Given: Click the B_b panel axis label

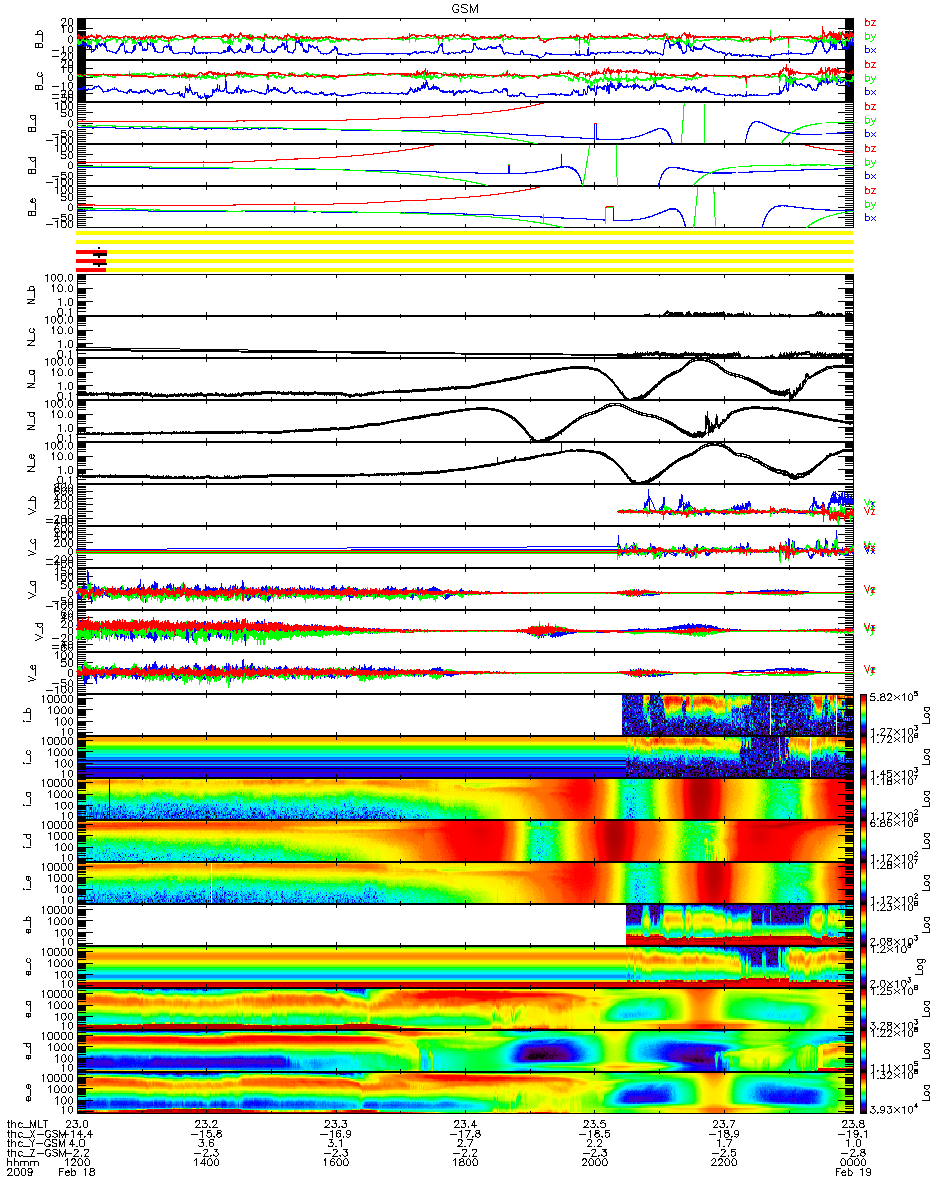Looking at the screenshot, I should click(x=41, y=39).
